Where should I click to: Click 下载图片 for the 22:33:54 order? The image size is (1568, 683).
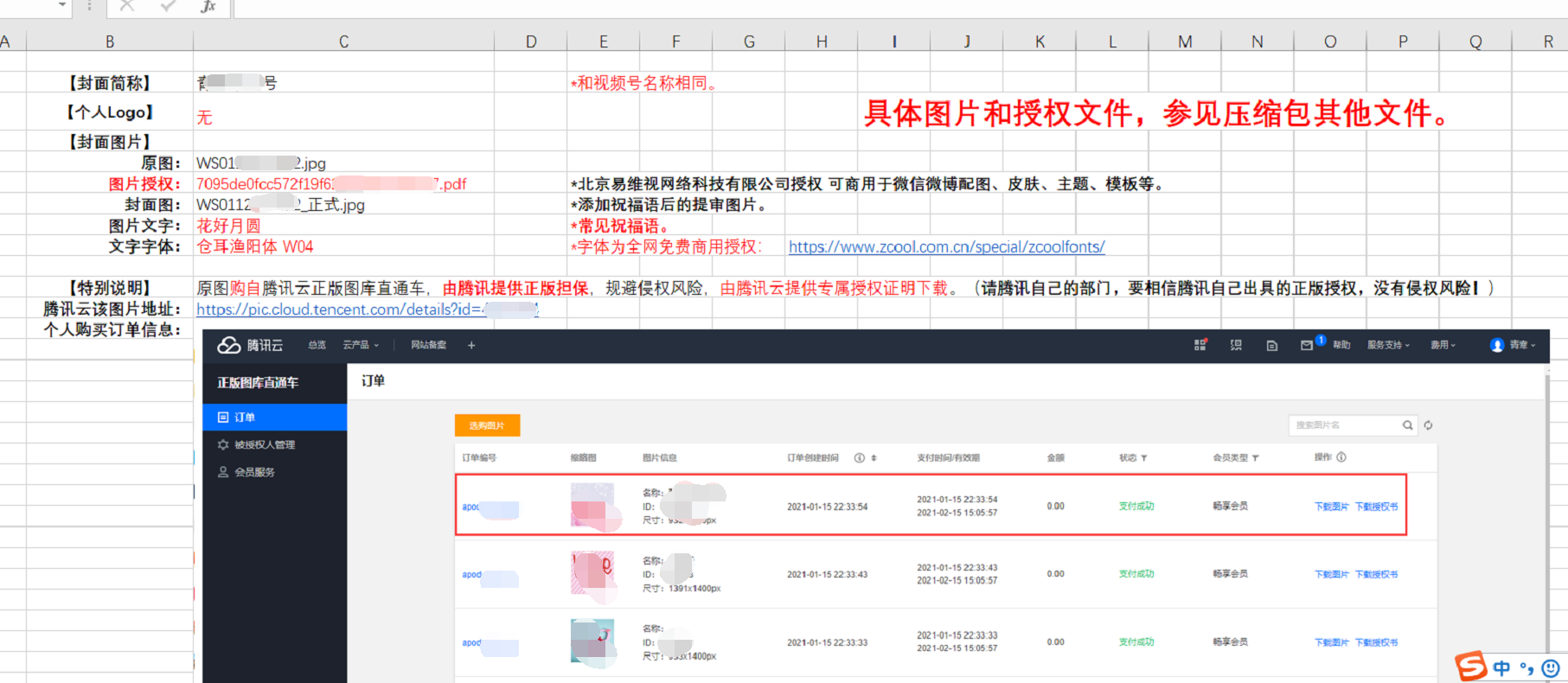click(x=1331, y=507)
